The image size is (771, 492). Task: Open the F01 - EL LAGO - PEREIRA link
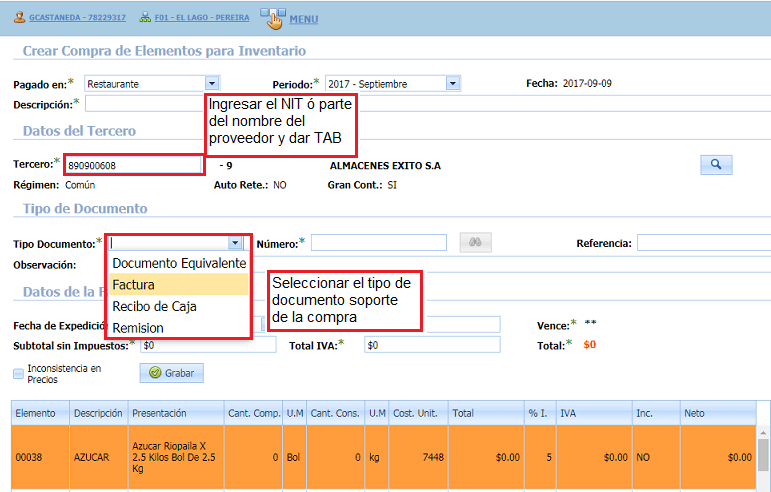202,17
